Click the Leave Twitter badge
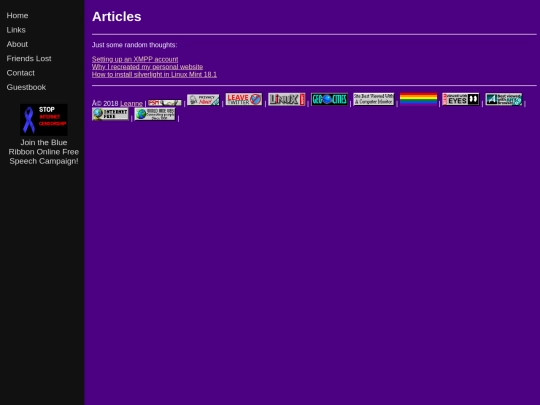This screenshot has height=405, width=540. (244, 99)
